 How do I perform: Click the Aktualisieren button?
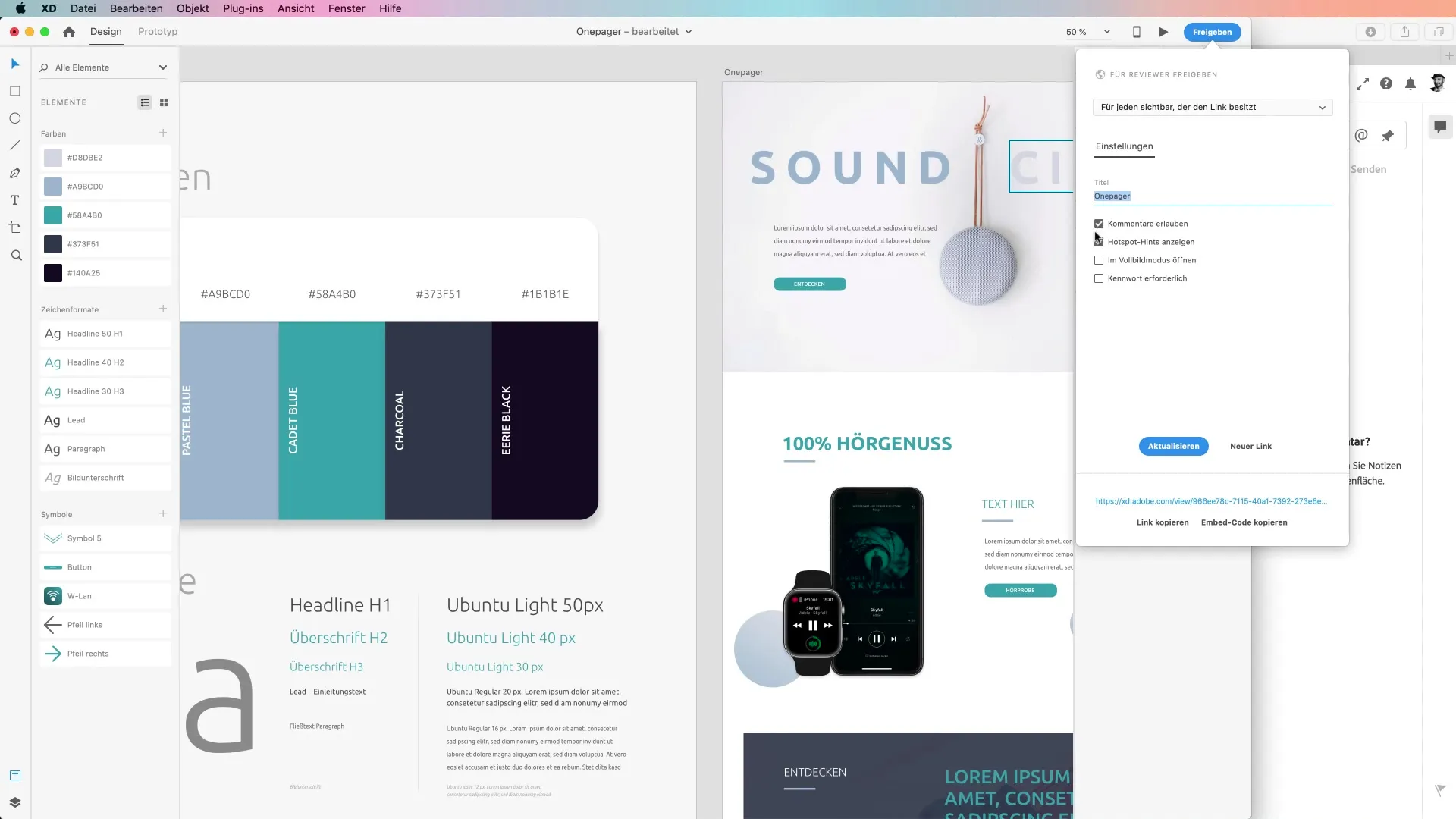tap(1173, 446)
